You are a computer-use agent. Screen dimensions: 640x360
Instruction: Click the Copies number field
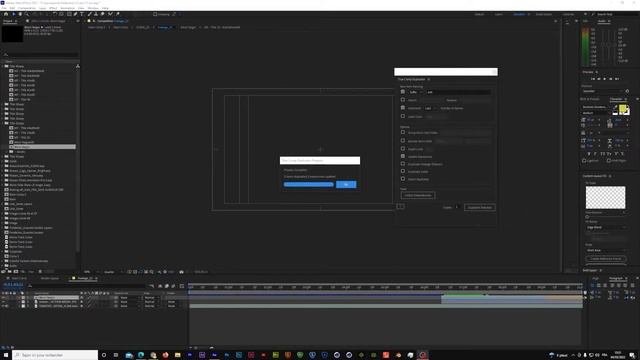click(457, 207)
